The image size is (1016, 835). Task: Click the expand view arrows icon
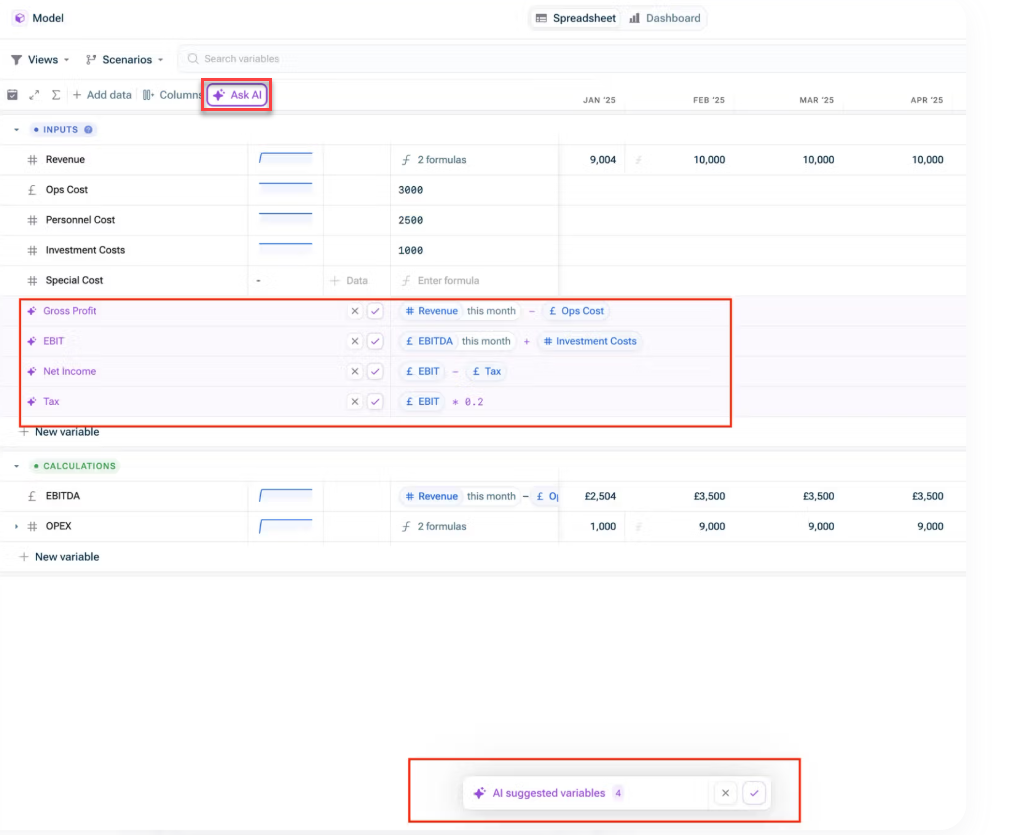(33, 94)
